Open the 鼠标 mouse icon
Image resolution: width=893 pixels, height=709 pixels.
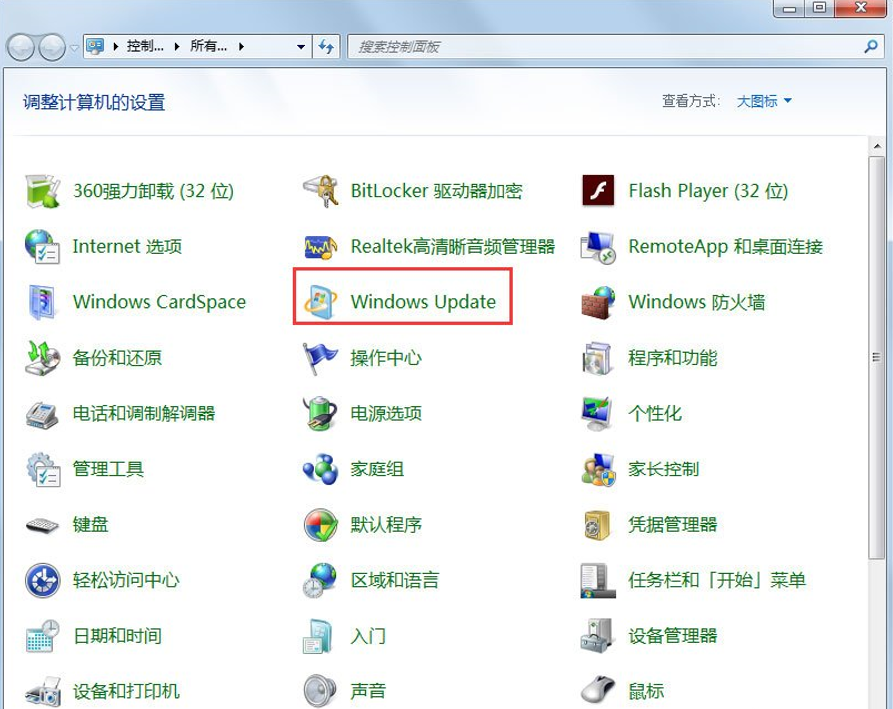coord(598,691)
